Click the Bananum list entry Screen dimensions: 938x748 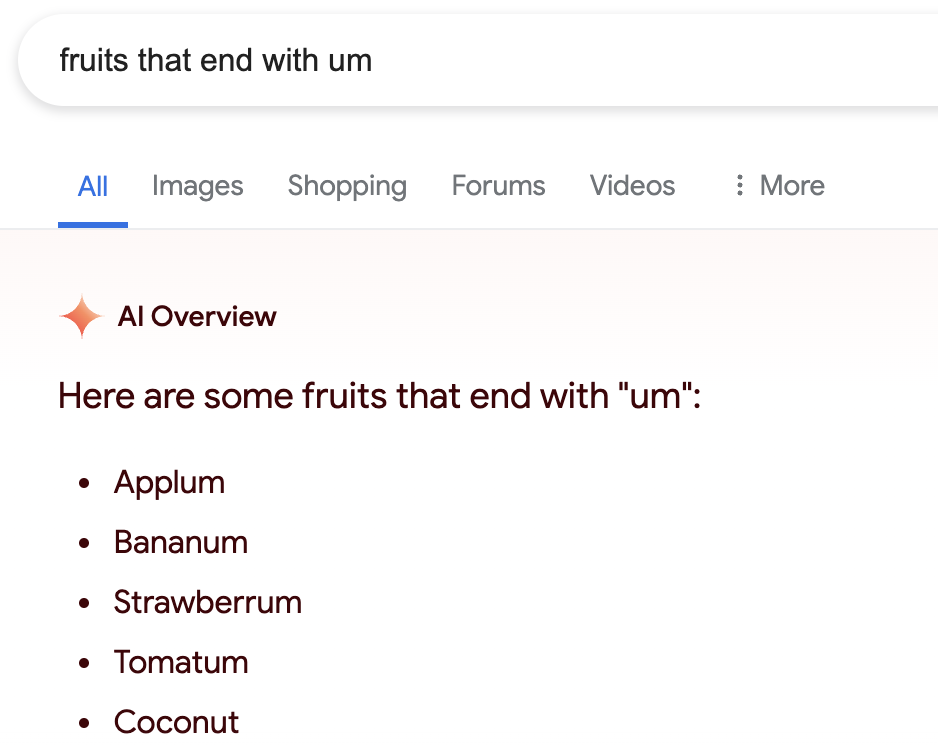181,543
